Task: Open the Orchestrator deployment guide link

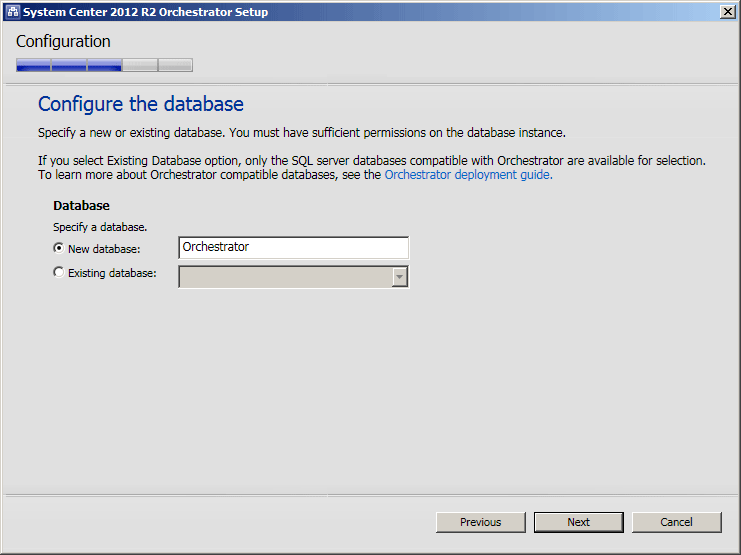Action: (x=468, y=175)
